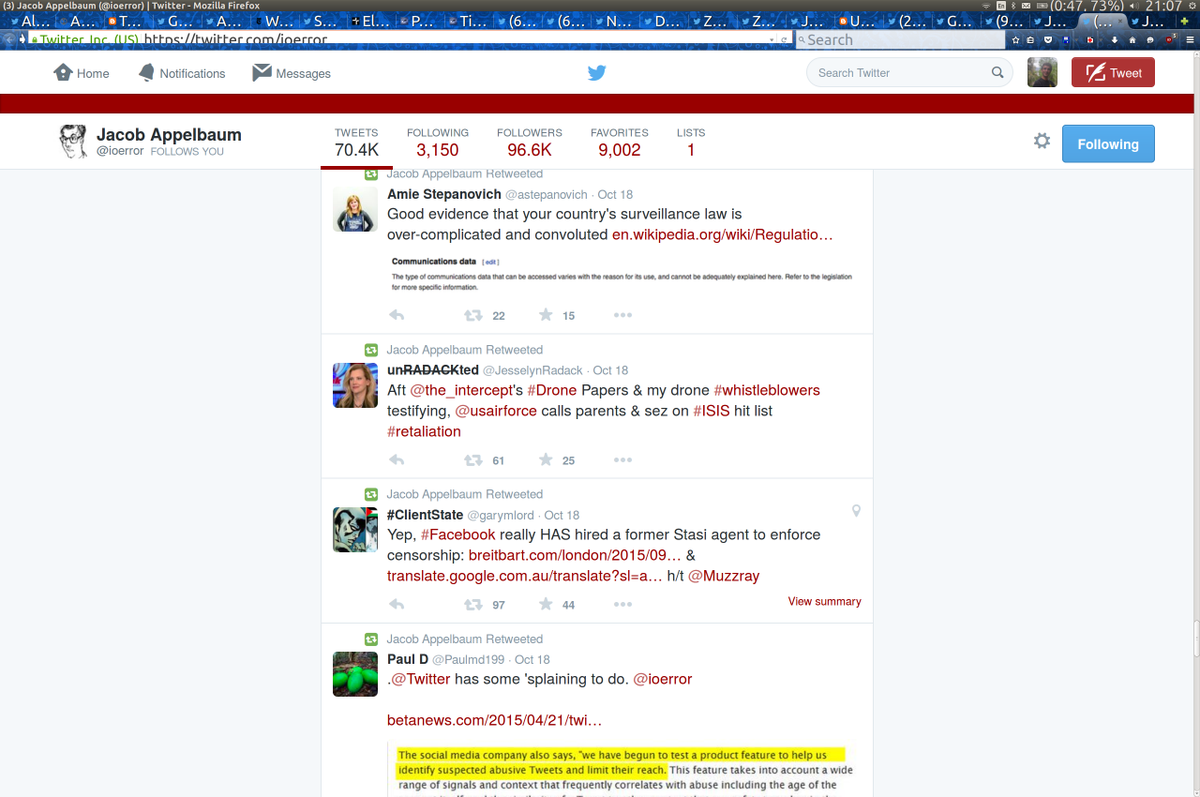Reload page via address bar icon
Screen dimensions: 1200x797
tap(786, 40)
